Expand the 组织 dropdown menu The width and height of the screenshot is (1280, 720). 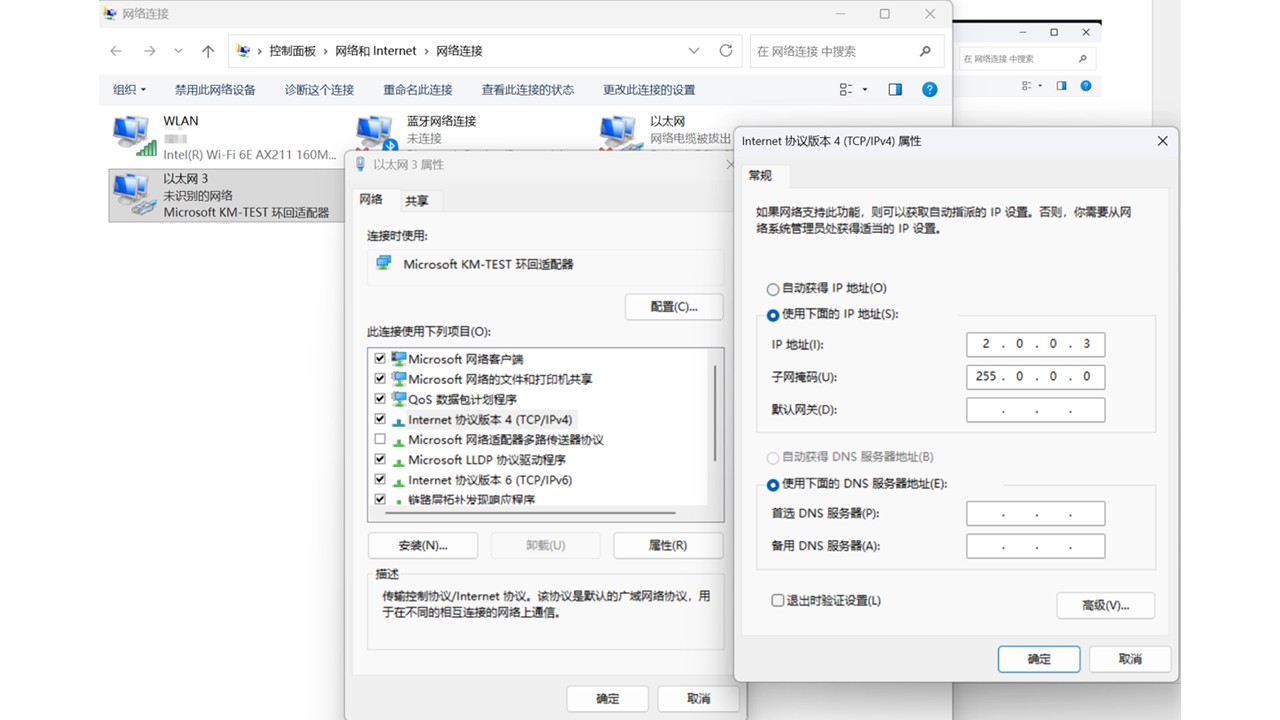pyautogui.click(x=129, y=89)
